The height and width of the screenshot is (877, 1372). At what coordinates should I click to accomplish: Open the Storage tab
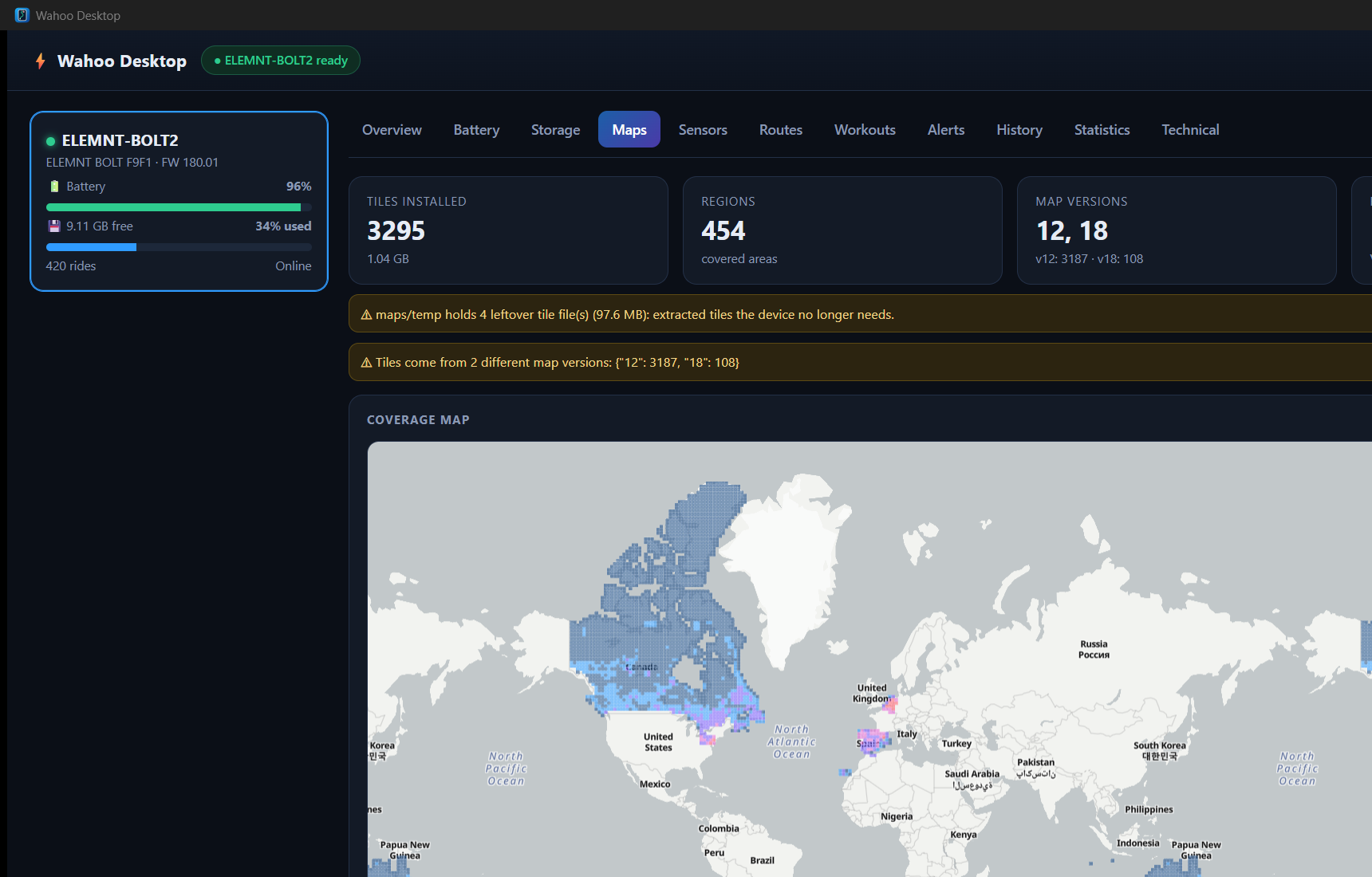coord(556,130)
